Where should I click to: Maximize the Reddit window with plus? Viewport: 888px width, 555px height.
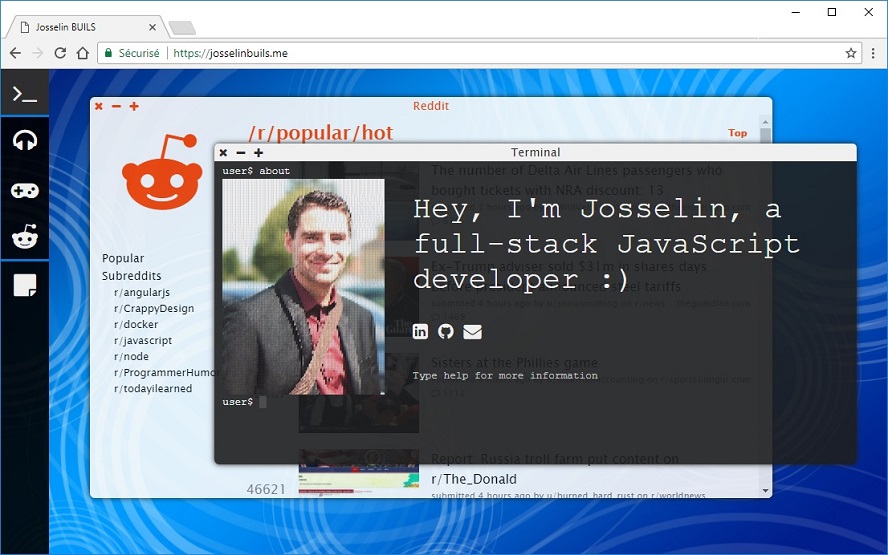[x=134, y=106]
